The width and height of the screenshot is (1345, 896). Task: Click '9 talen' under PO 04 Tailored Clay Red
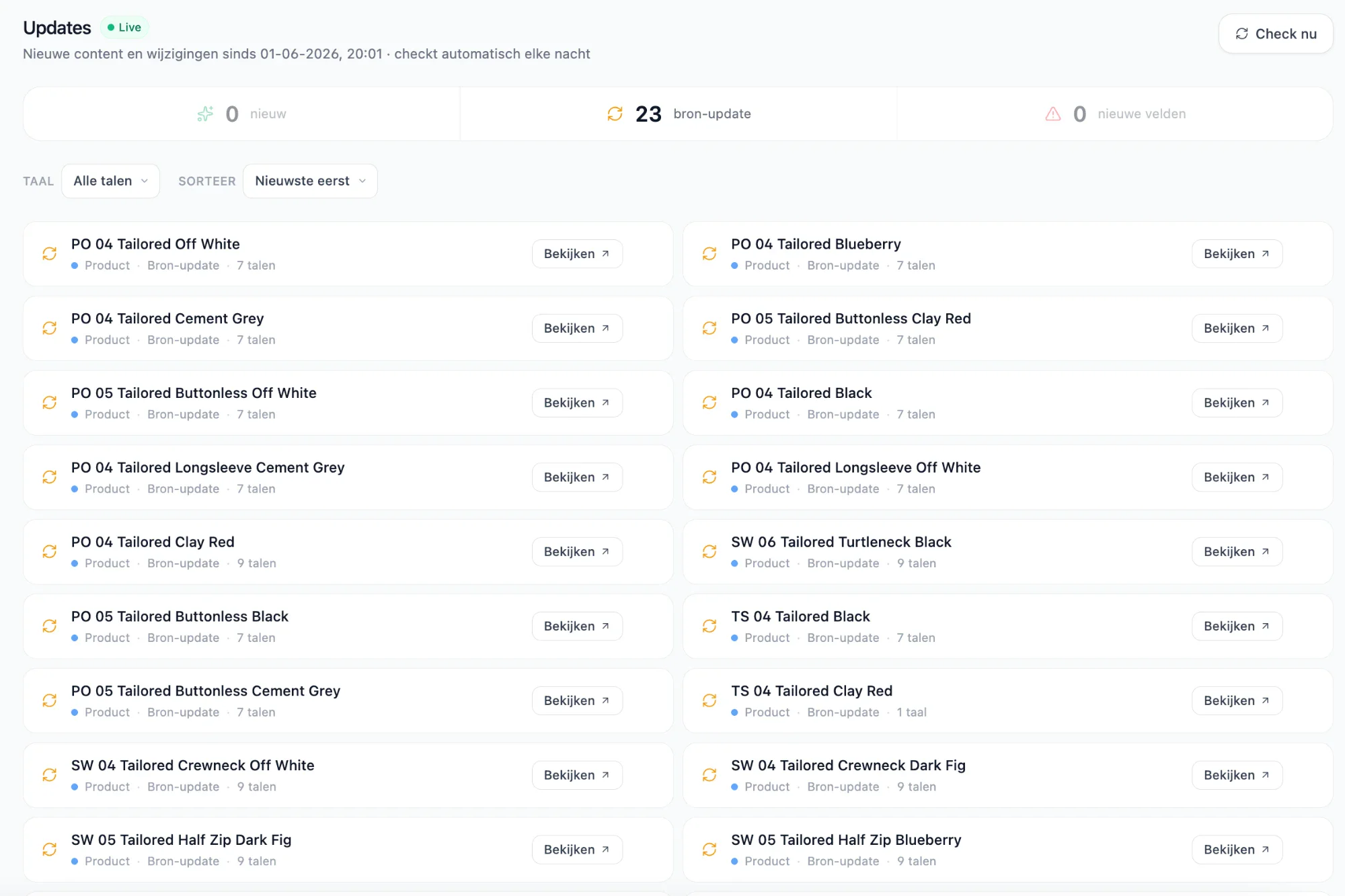pos(256,563)
